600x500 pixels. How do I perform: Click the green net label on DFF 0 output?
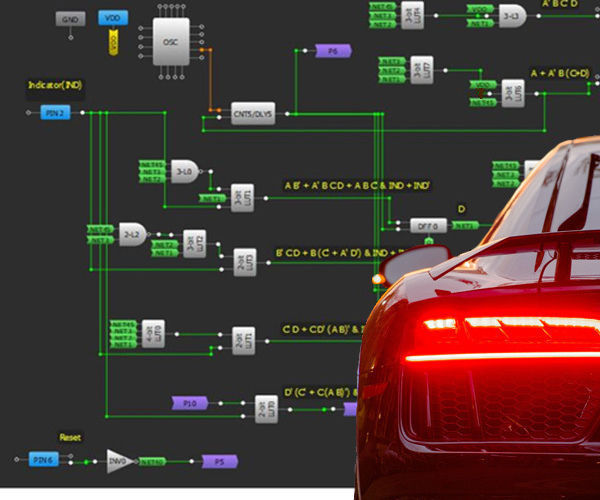[x=465, y=226]
